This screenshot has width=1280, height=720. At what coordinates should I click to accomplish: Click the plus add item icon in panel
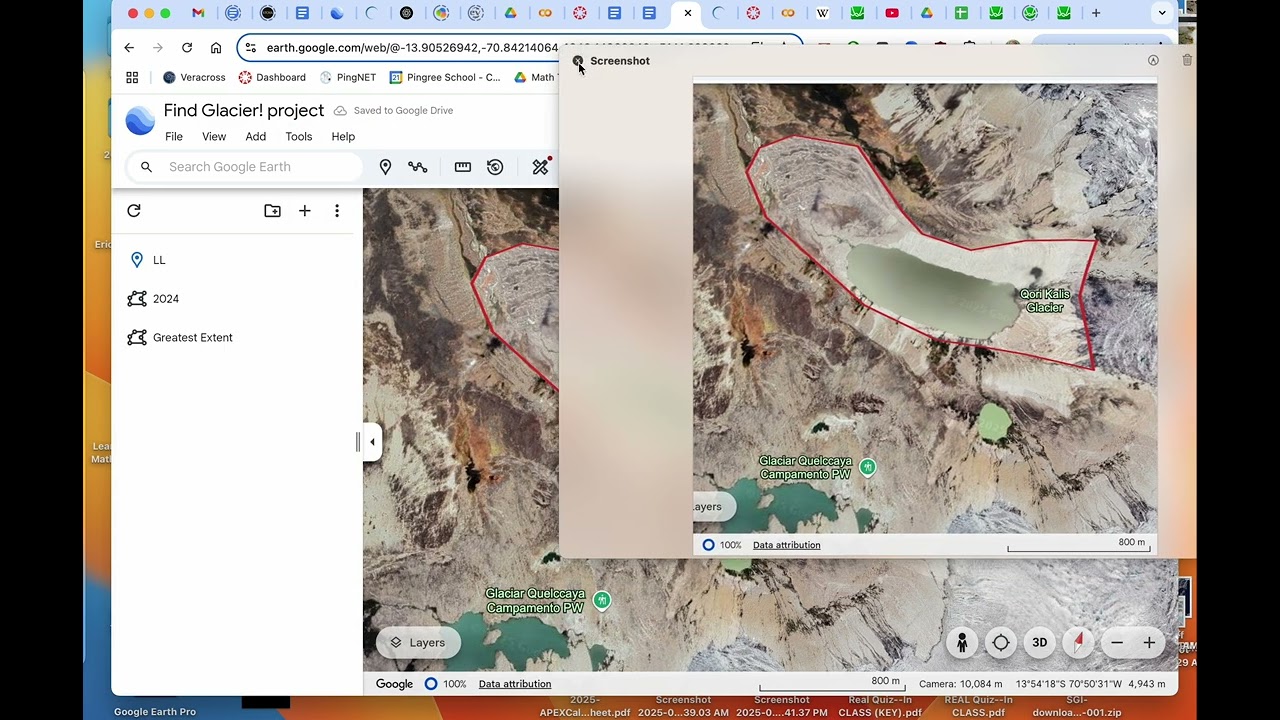tap(305, 211)
